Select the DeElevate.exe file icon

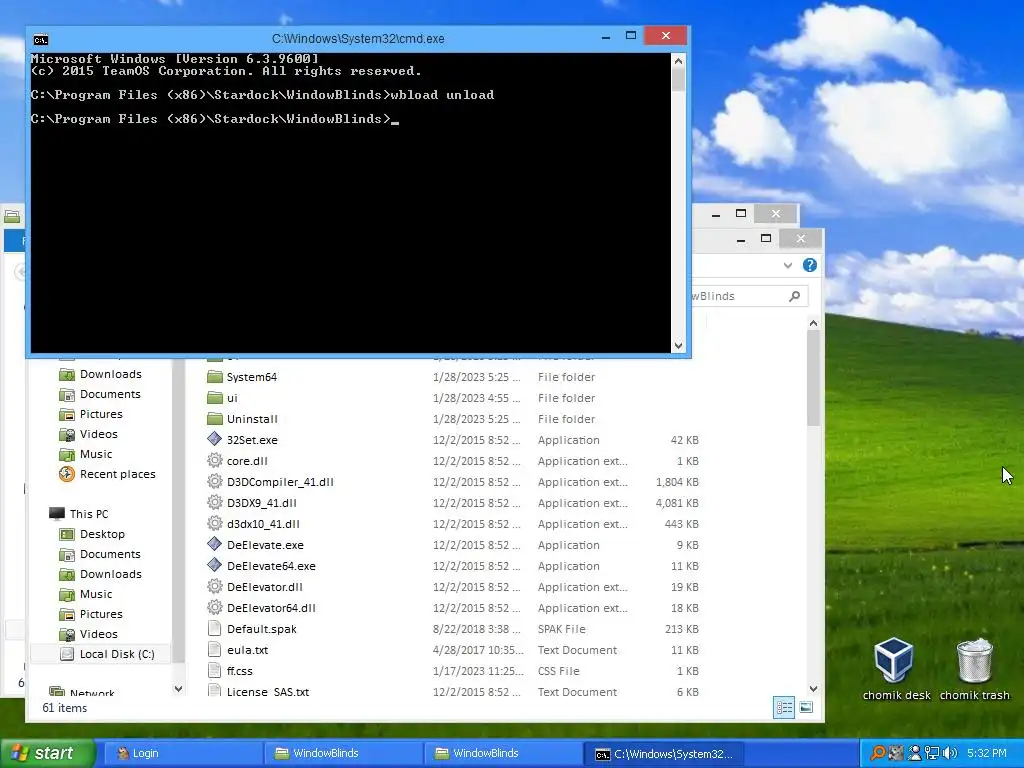tap(214, 544)
